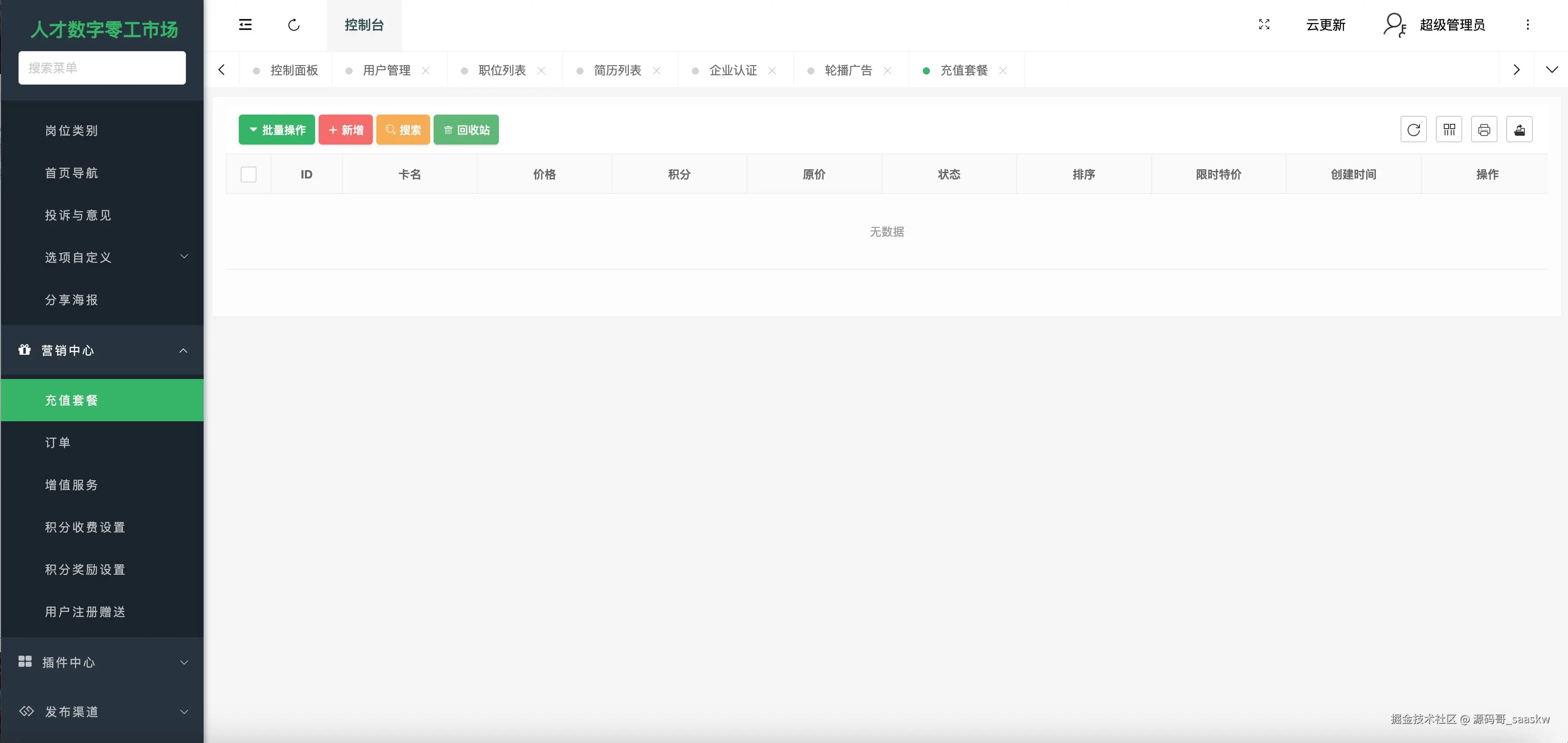Collapse the sidebar with the menu fold icon

point(245,25)
